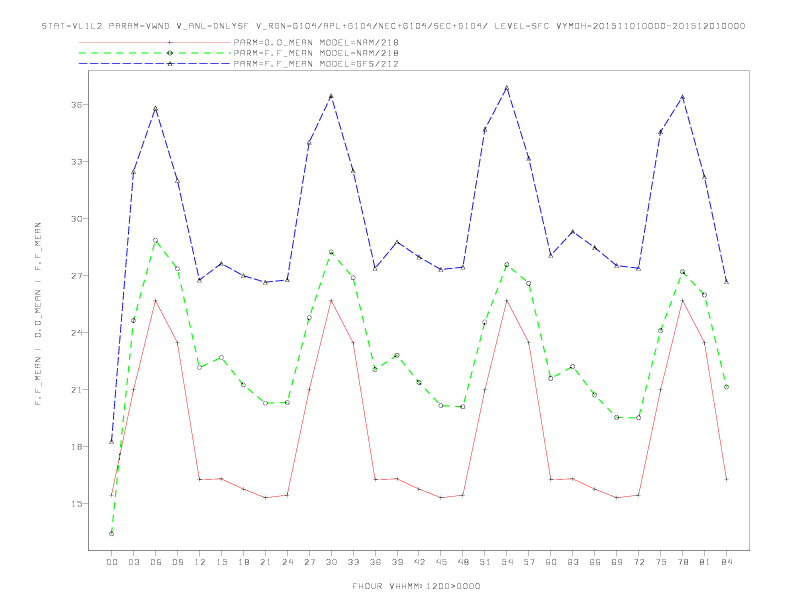Click y-axis tick value 18
The width and height of the screenshot is (792, 612).
coord(76,446)
